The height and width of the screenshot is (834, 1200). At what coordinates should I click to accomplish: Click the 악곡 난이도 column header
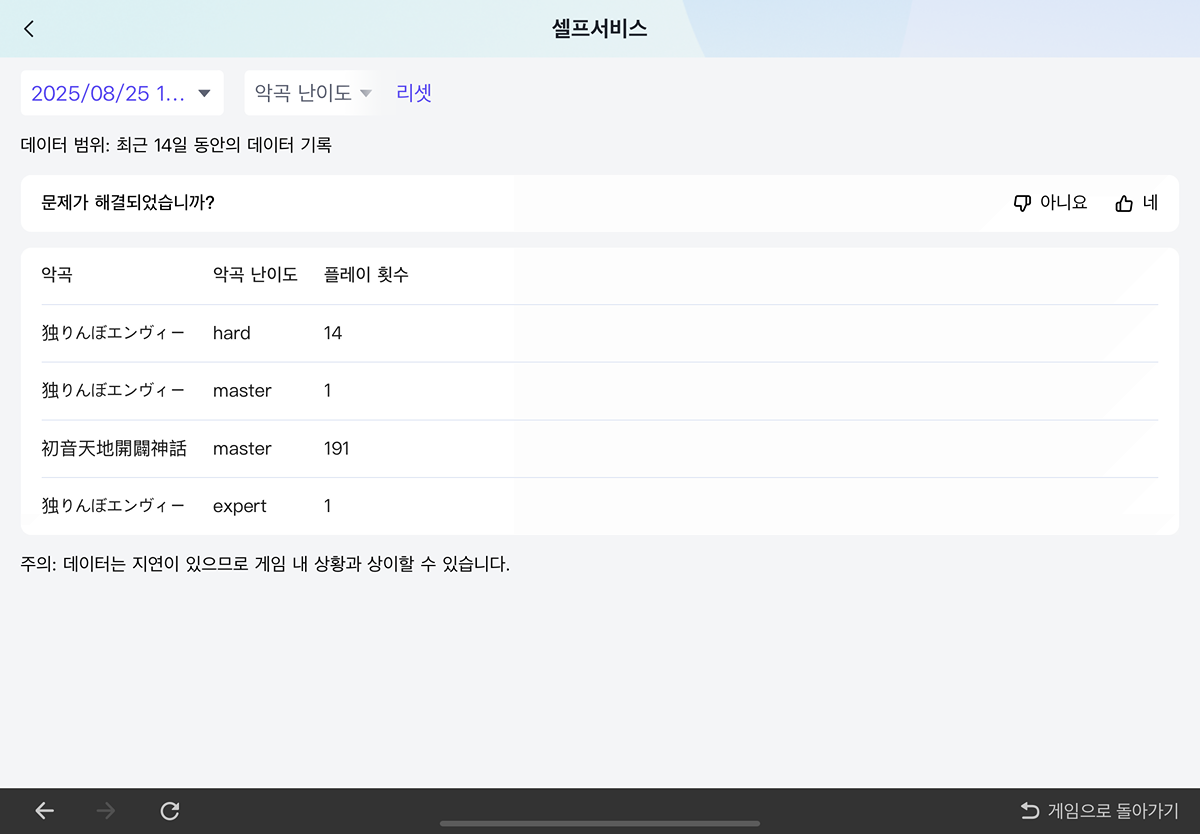(x=255, y=275)
